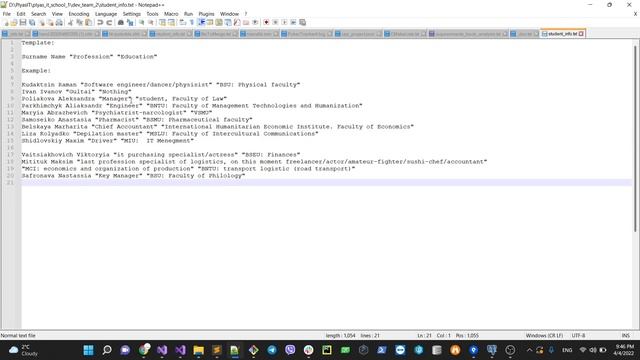This screenshot has width=640, height=360.
Task: Click the line starting "Safronava Nastassia"
Action: pyautogui.click(x=133, y=176)
